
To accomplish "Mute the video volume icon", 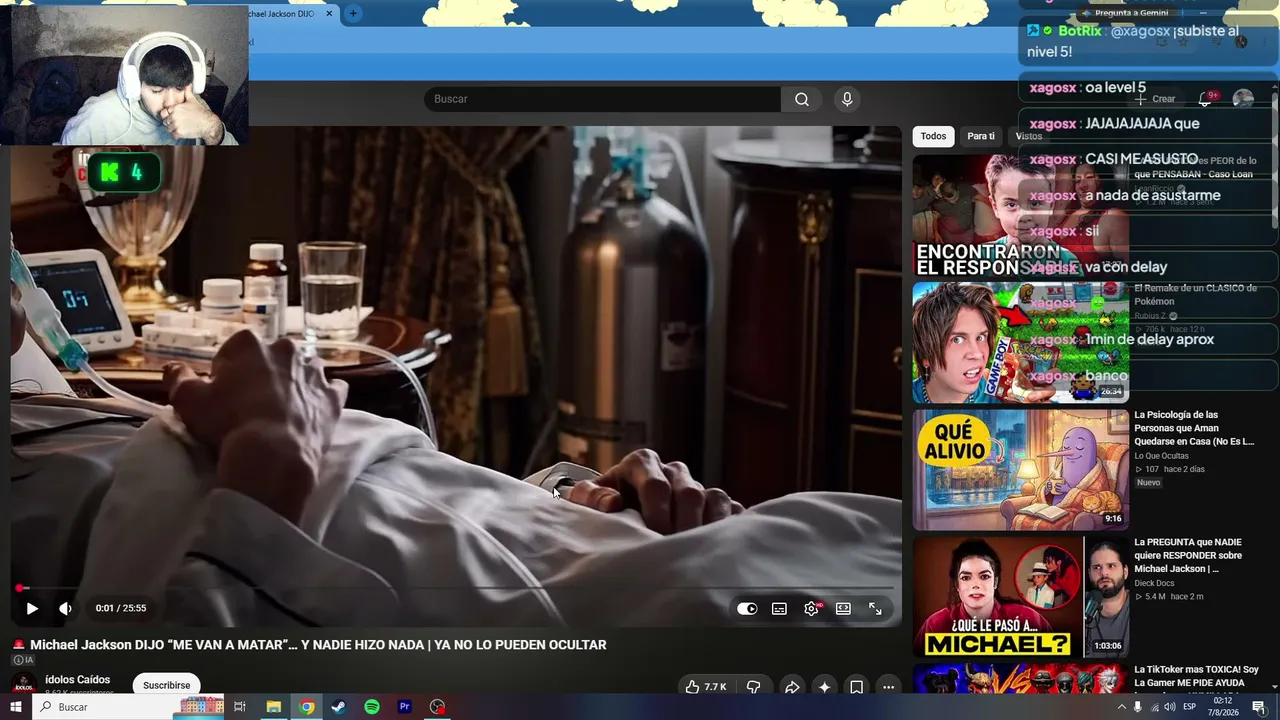I will (x=65, y=608).
